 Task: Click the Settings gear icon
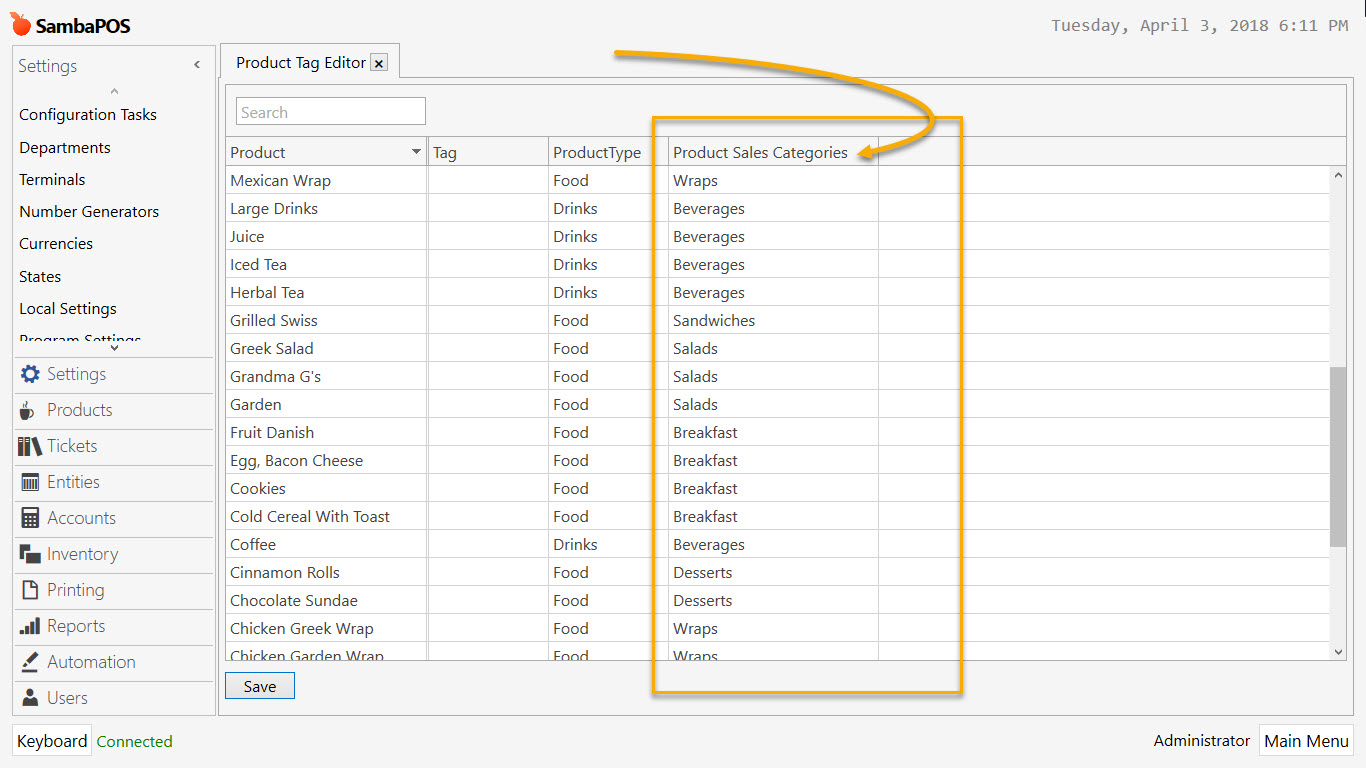pos(30,374)
